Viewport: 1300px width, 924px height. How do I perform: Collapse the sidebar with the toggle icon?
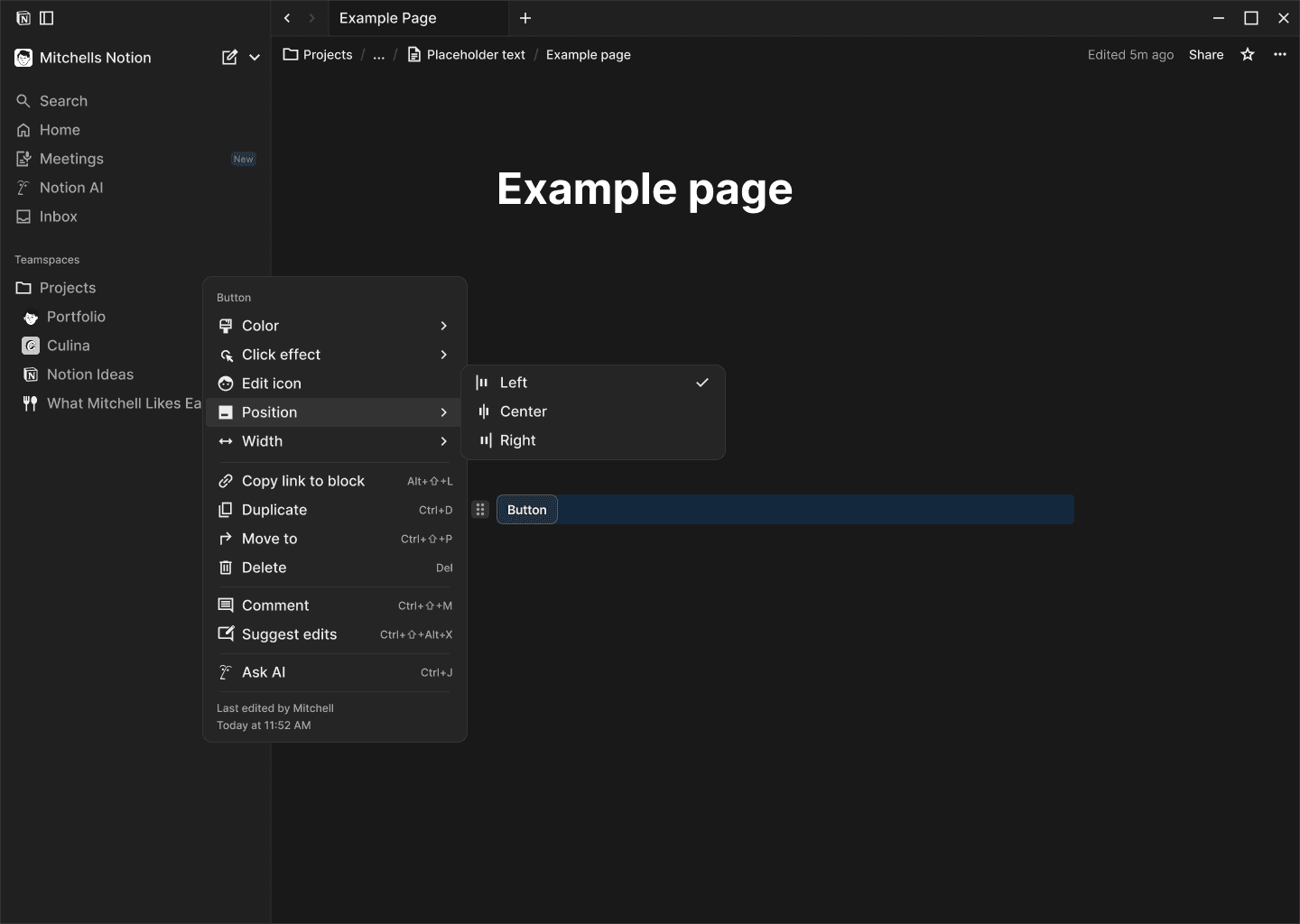click(x=47, y=17)
